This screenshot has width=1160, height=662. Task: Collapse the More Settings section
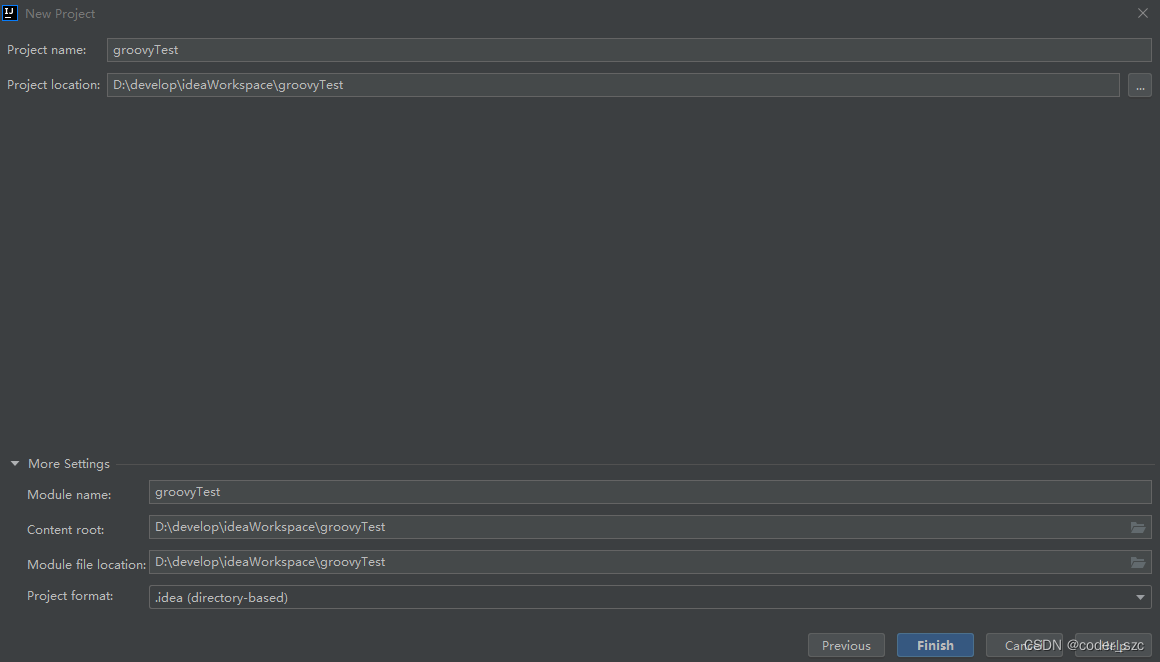(15, 464)
